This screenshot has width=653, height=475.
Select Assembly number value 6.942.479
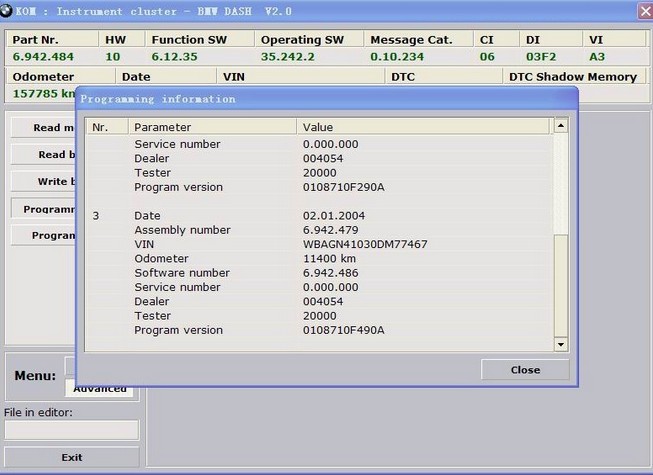pos(330,230)
